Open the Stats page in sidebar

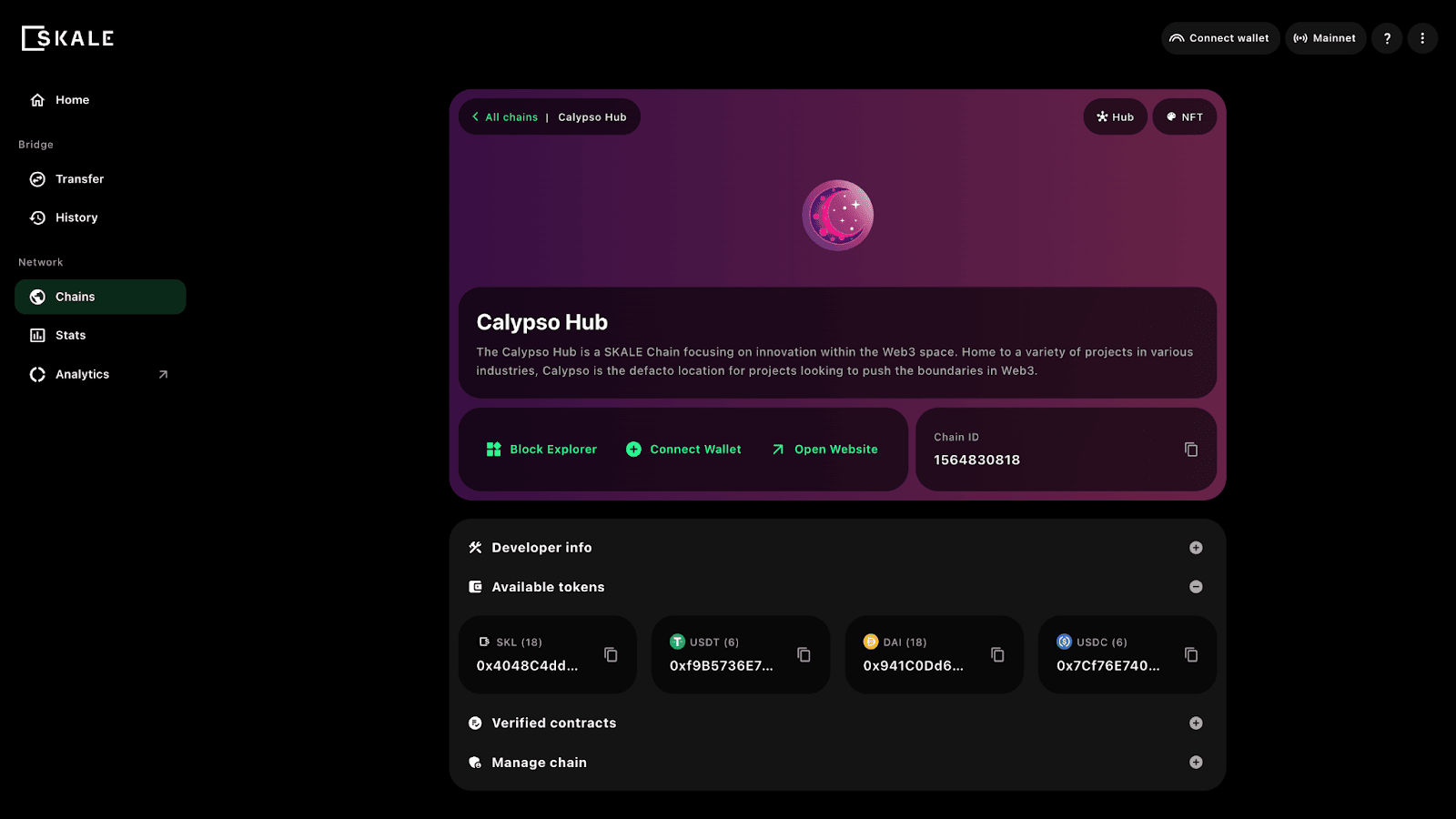70,336
